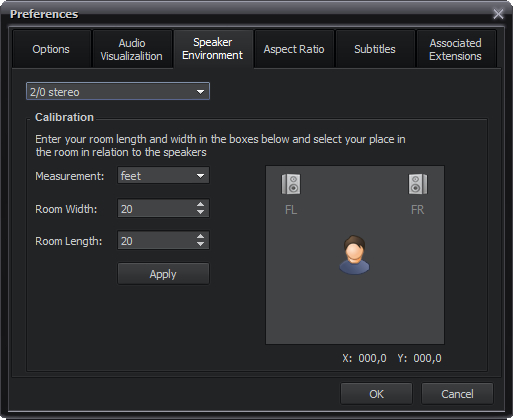Go to the Aspect Ratio tab
The height and width of the screenshot is (420, 513).
[294, 49]
